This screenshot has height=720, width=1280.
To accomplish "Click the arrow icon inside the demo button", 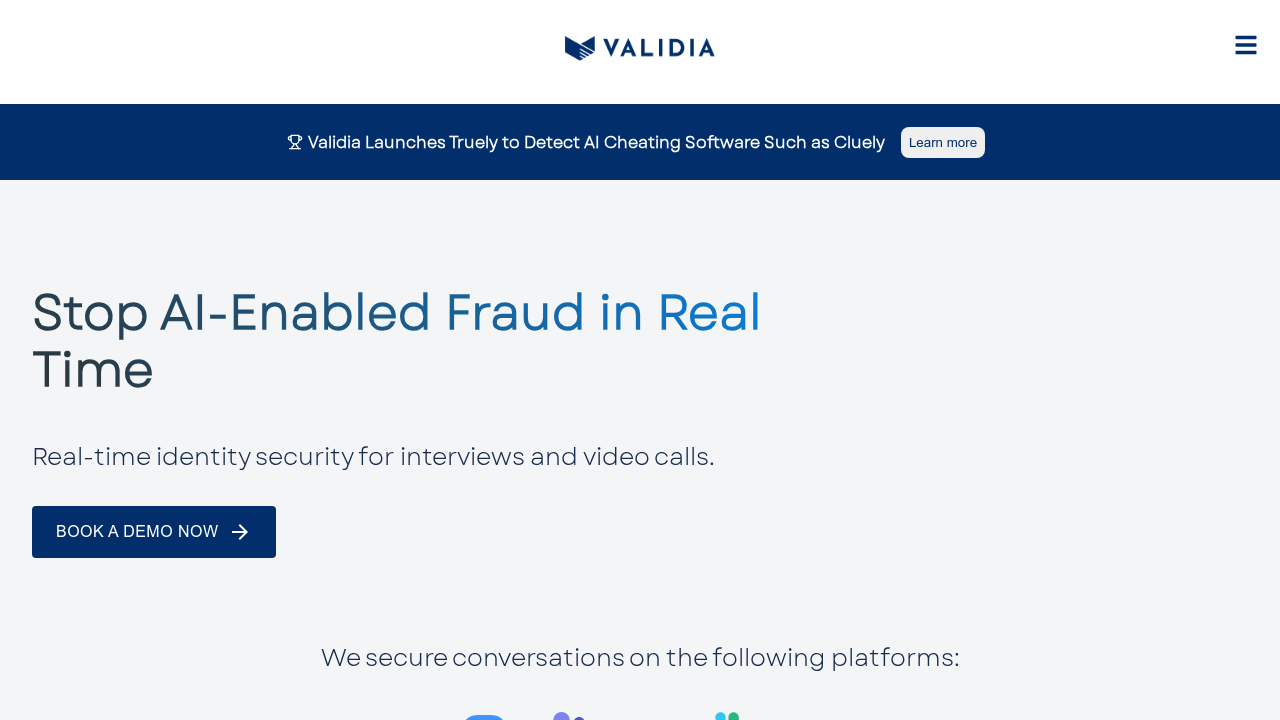I will pyautogui.click(x=238, y=531).
